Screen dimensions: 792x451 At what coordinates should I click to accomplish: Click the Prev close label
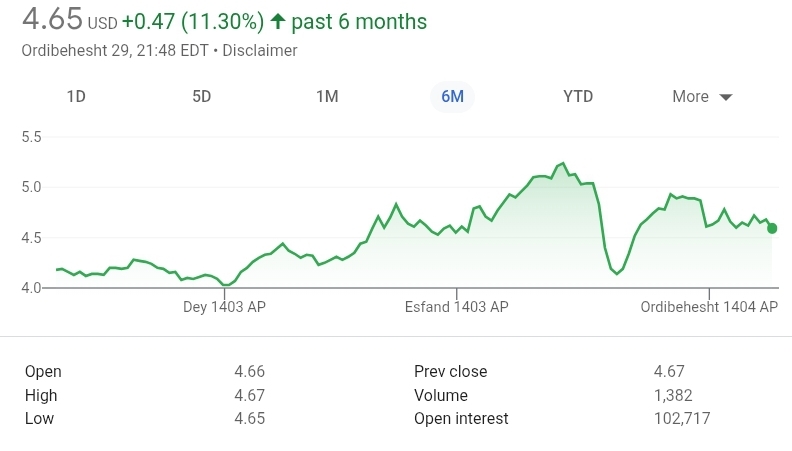(x=451, y=371)
